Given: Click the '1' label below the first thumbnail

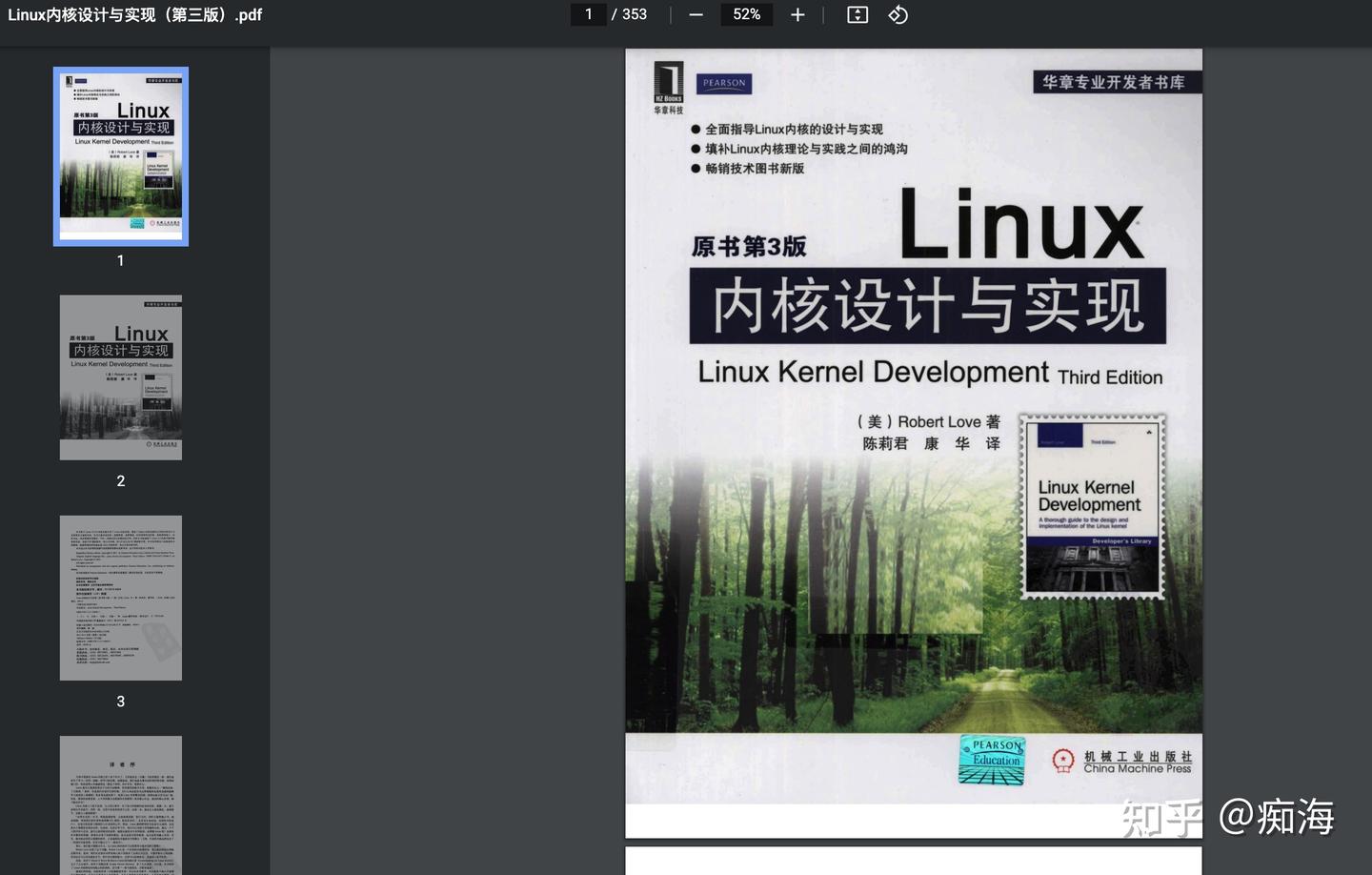Looking at the screenshot, I should (120, 259).
